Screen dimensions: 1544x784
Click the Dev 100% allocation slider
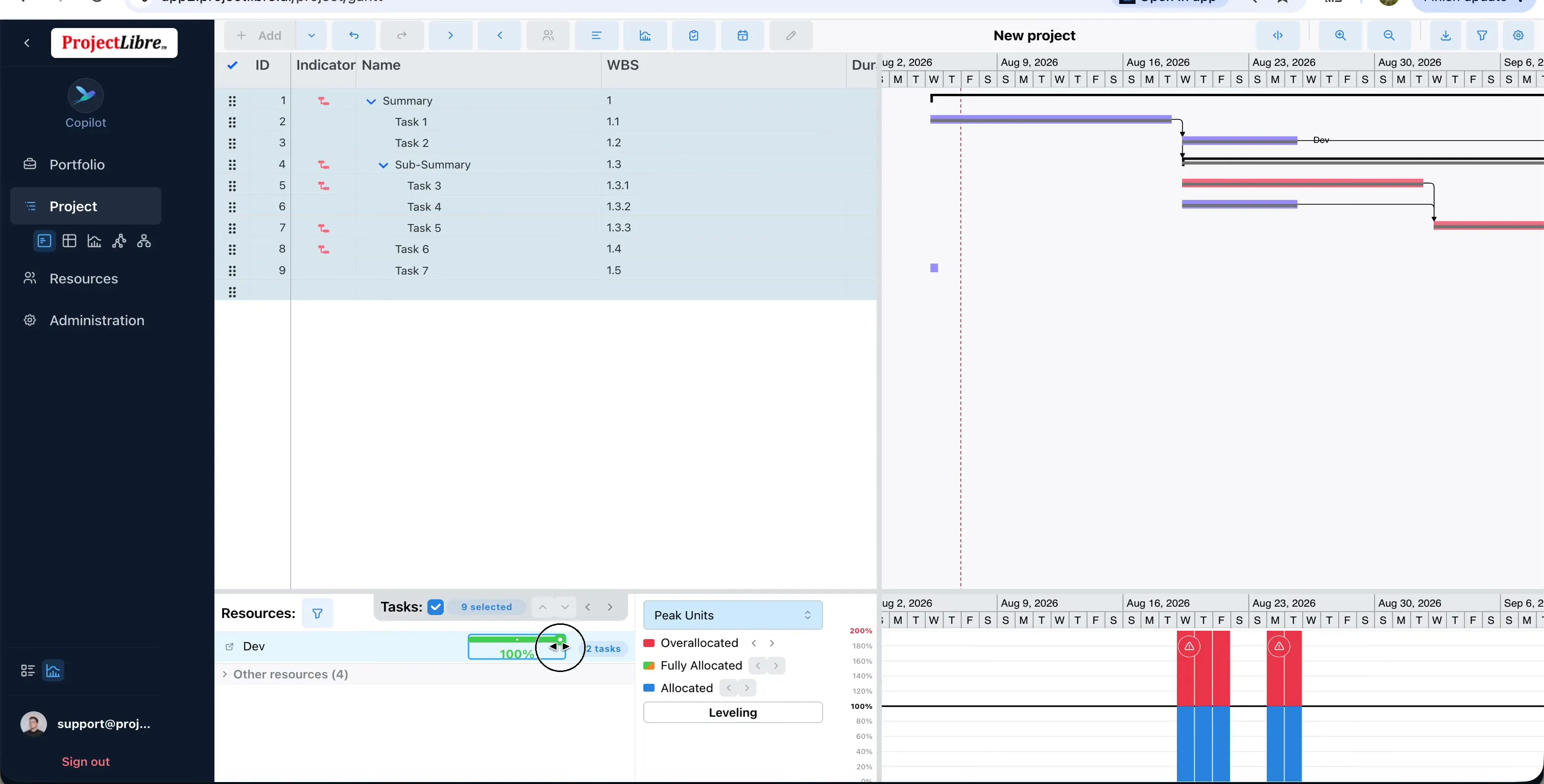[x=516, y=647]
